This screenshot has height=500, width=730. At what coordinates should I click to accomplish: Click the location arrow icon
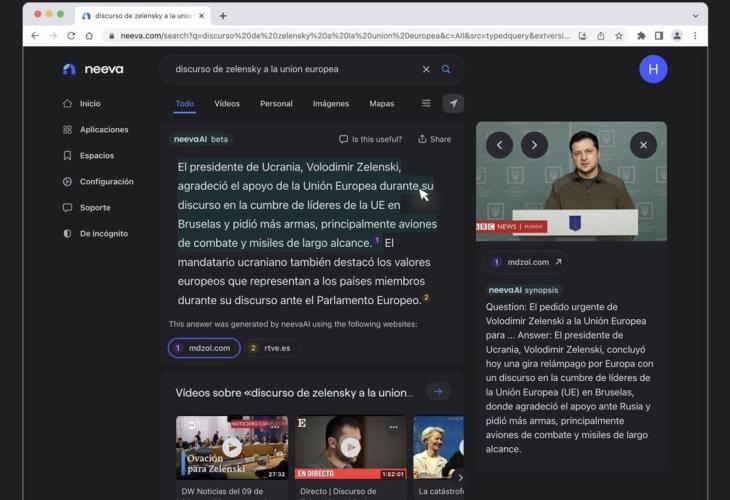453,103
